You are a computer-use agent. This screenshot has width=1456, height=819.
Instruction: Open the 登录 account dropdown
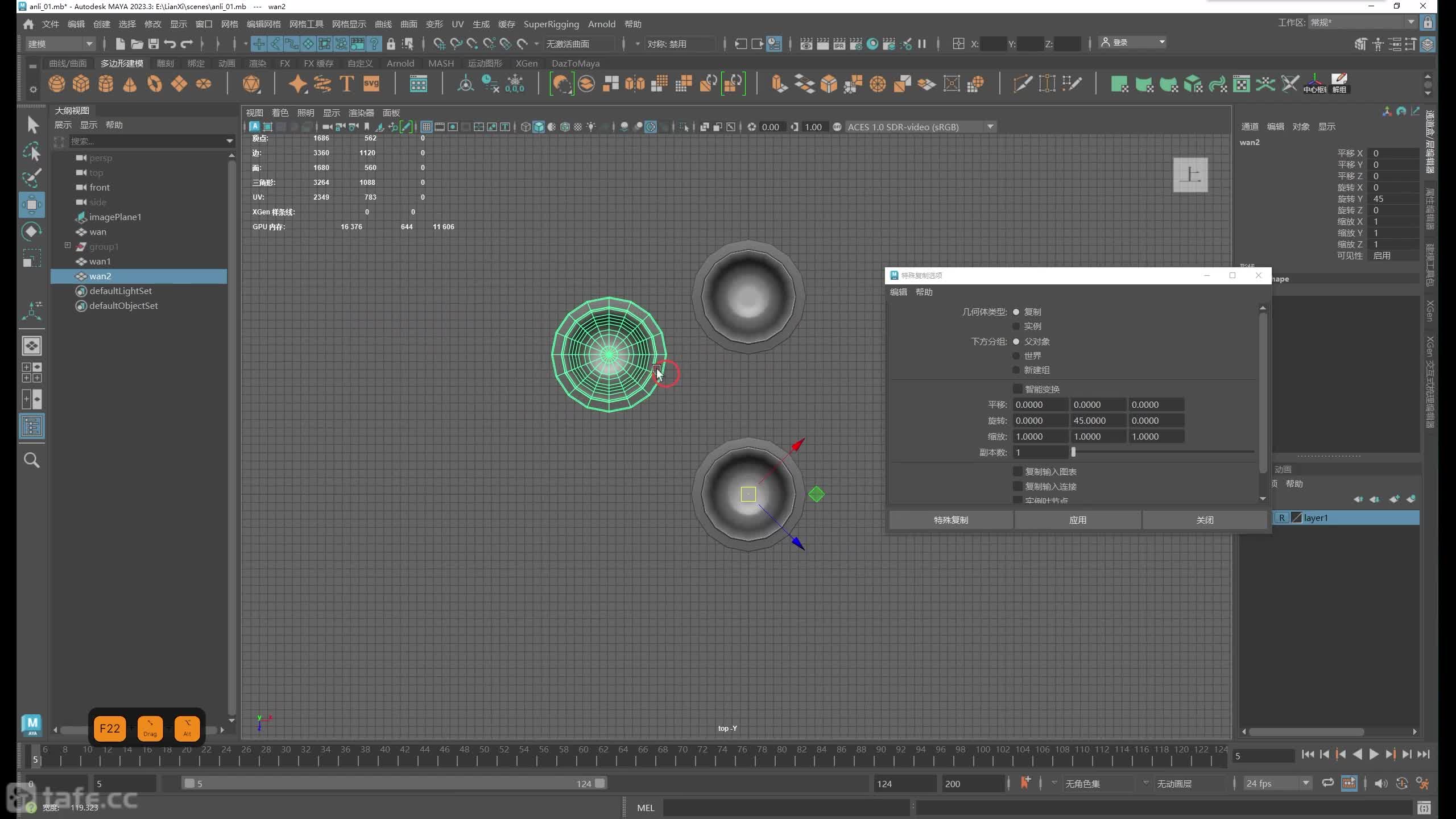pyautogui.click(x=1132, y=43)
